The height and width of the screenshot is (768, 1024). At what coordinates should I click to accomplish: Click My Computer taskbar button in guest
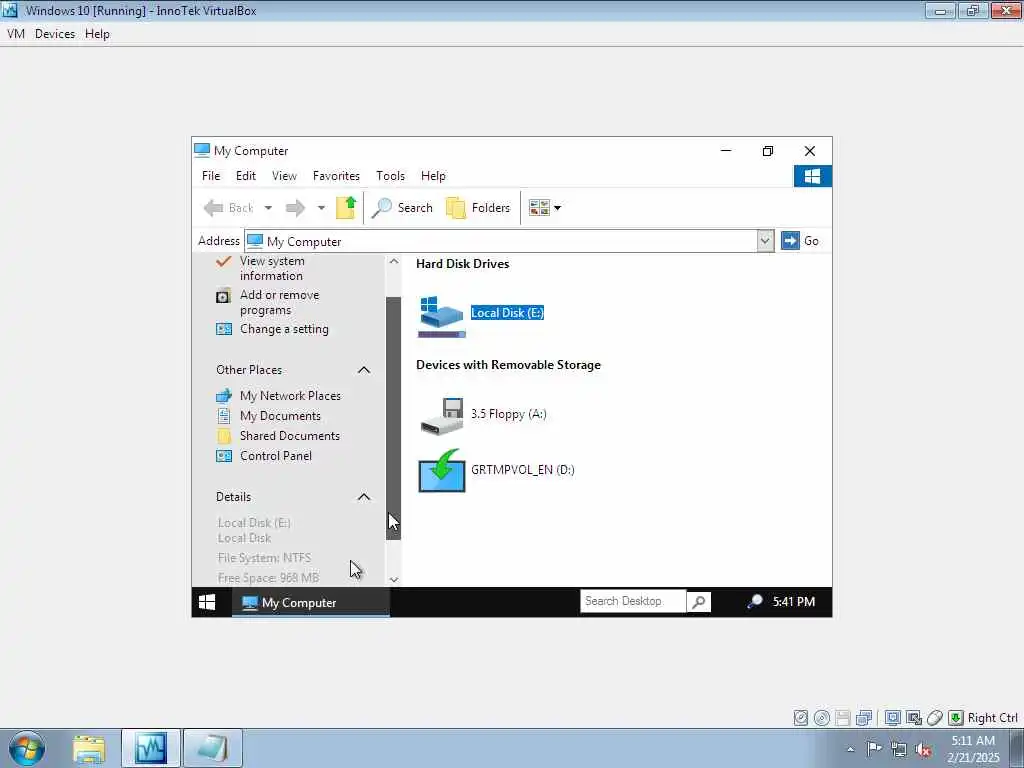[311, 602]
